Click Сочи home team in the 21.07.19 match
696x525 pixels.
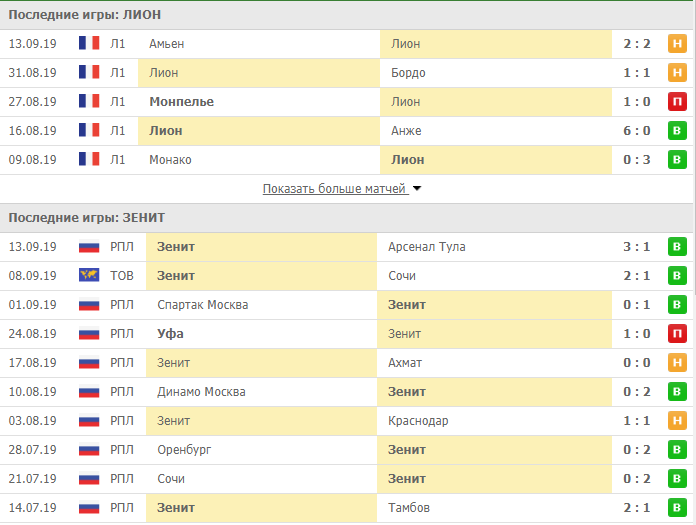point(171,478)
